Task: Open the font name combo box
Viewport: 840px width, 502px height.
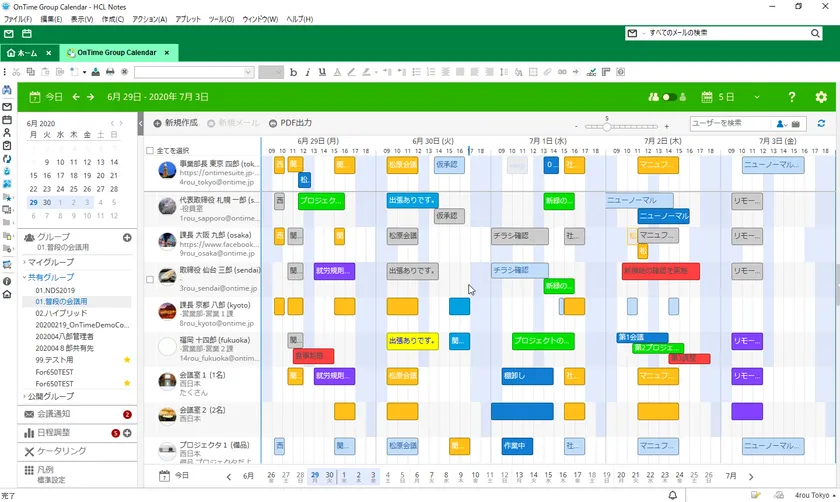Action: pyautogui.click(x=194, y=72)
